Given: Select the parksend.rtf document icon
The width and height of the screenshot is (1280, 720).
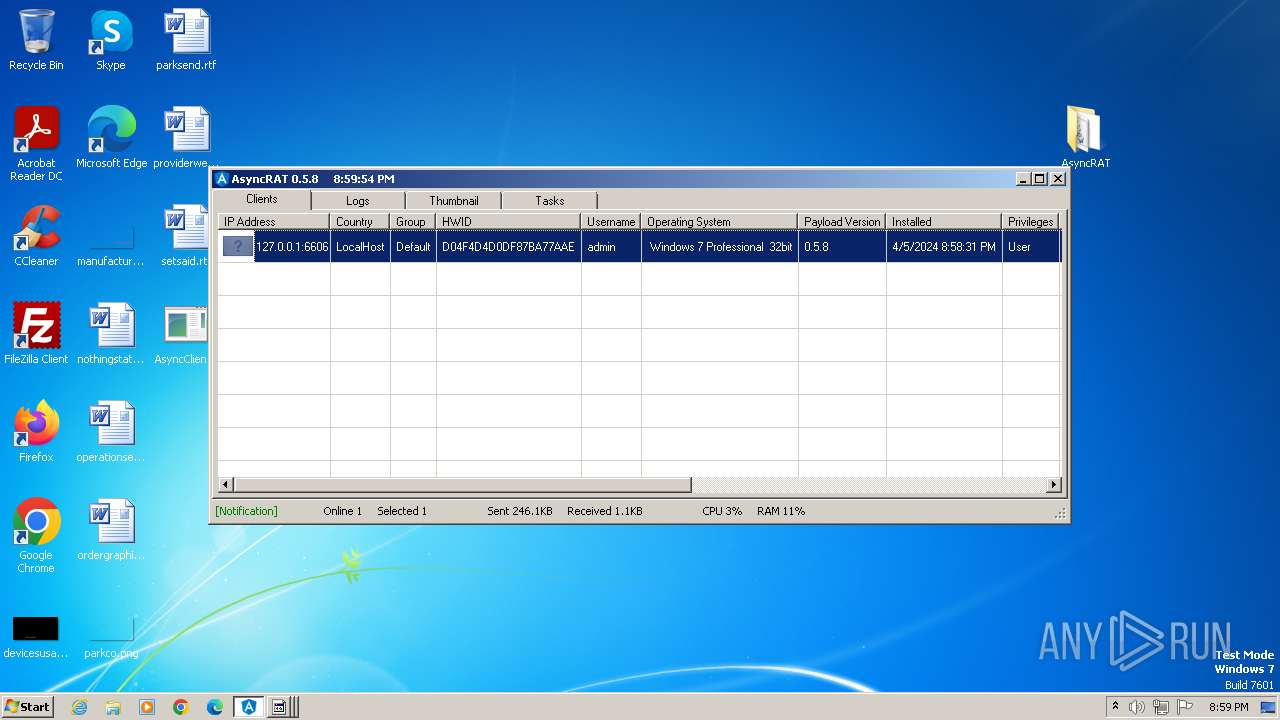Looking at the screenshot, I should coord(186,40).
